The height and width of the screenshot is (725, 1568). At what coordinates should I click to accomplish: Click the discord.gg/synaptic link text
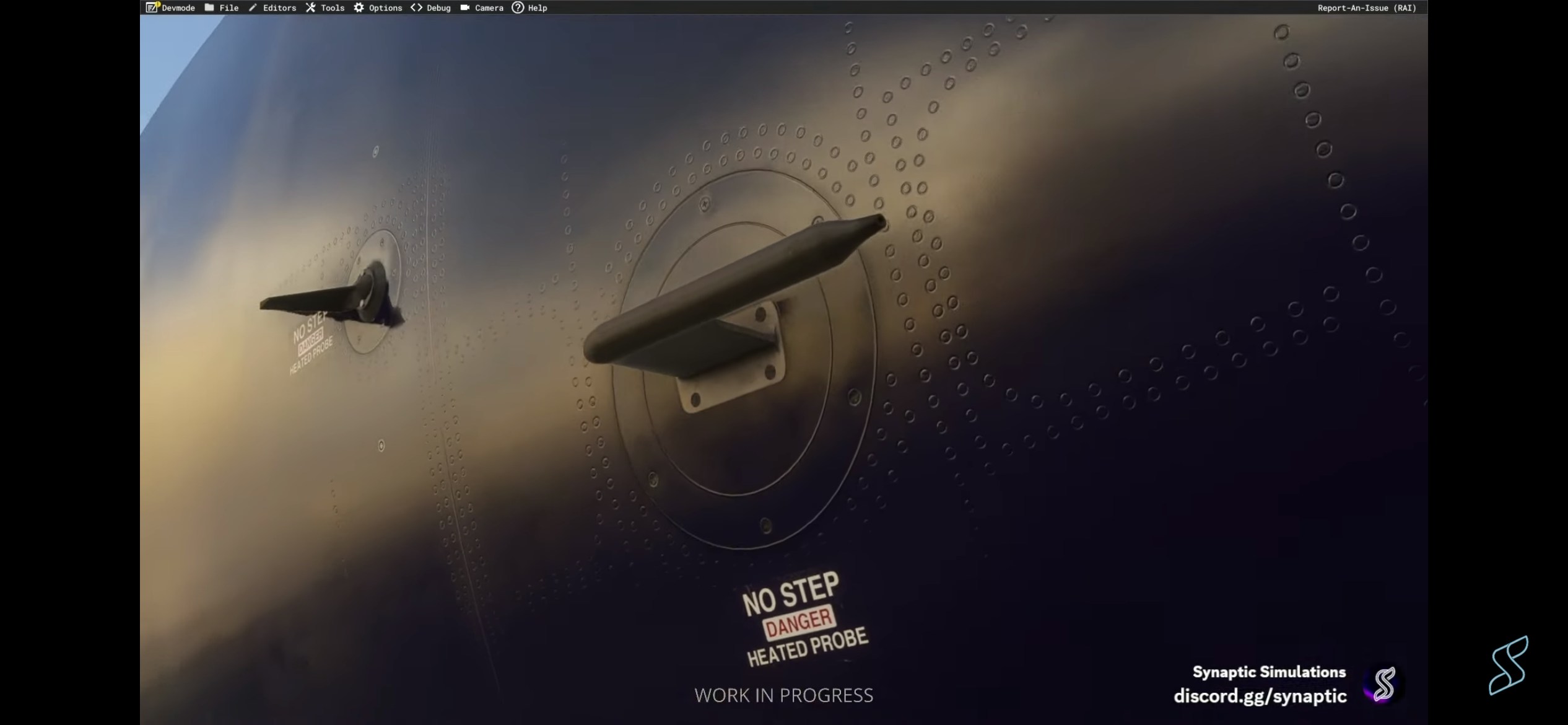pos(1260,696)
